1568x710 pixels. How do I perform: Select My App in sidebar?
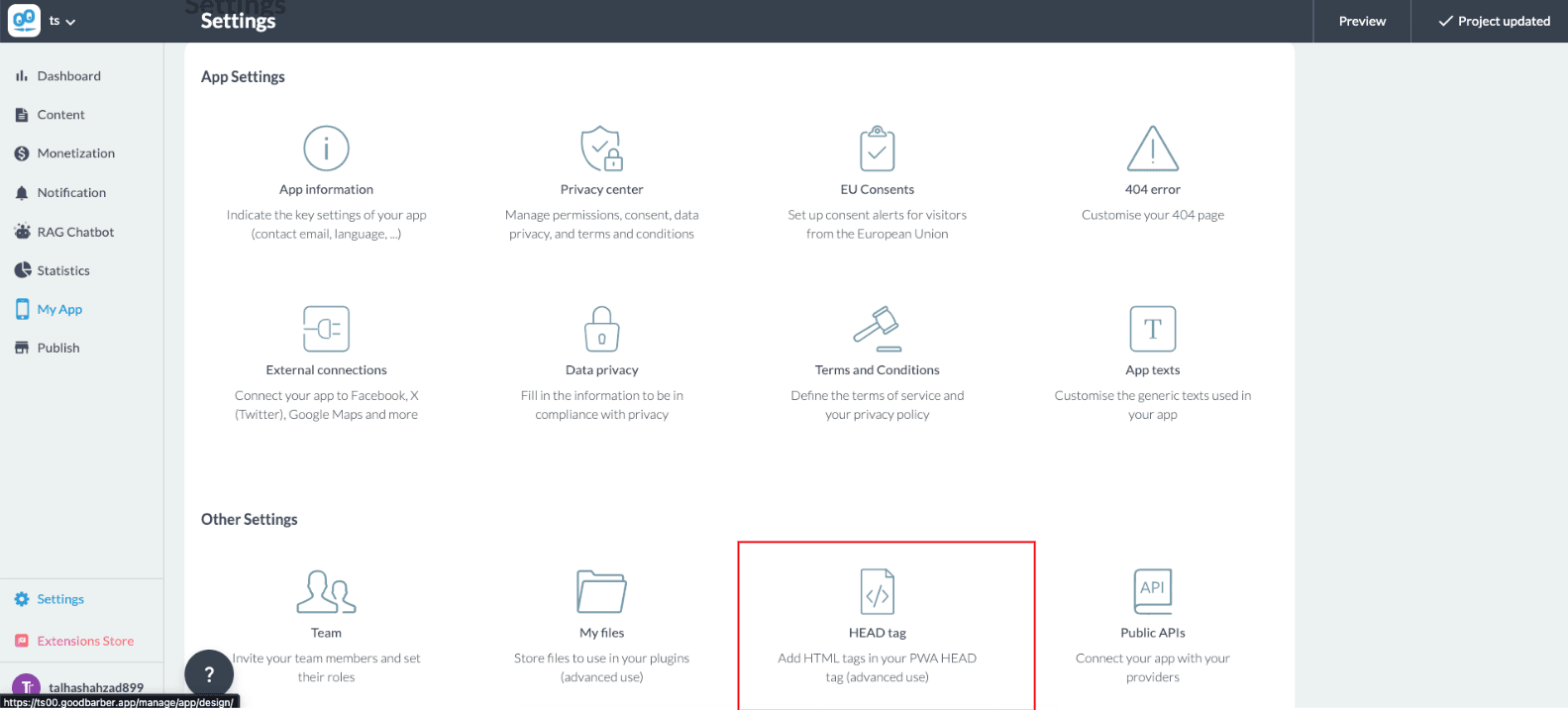click(x=59, y=309)
